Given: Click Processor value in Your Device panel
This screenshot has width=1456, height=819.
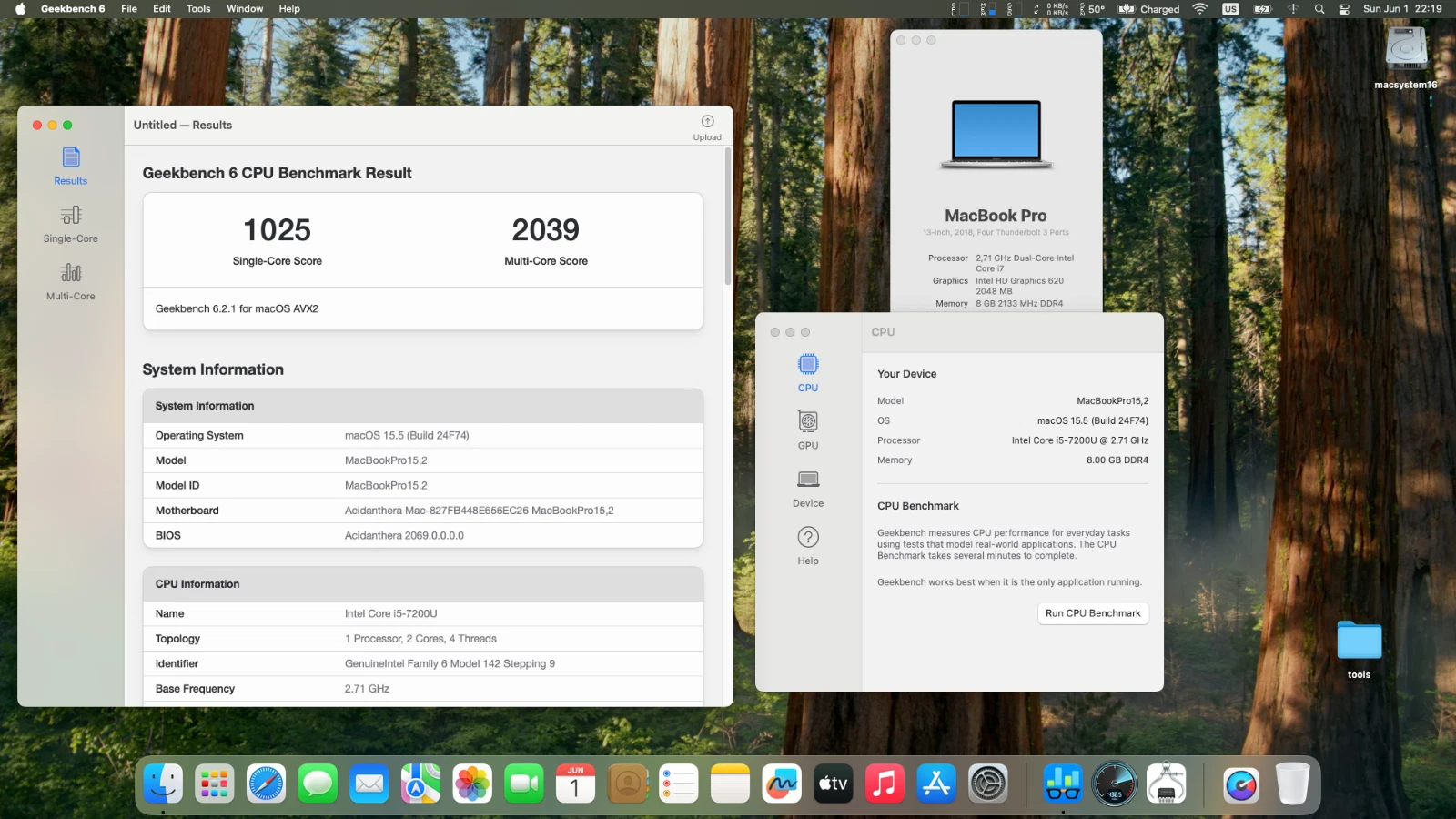Looking at the screenshot, I should point(1080,440).
